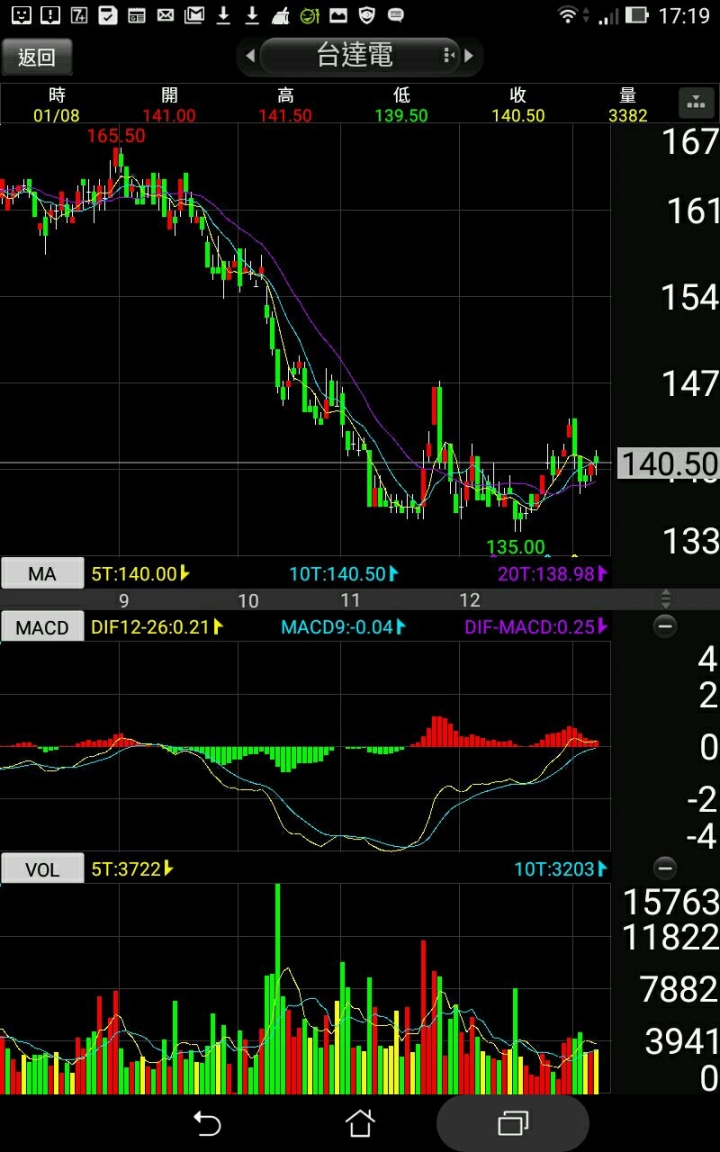720x1152 pixels.
Task: Tap the cellular signal strength icon
Action: click(609, 15)
